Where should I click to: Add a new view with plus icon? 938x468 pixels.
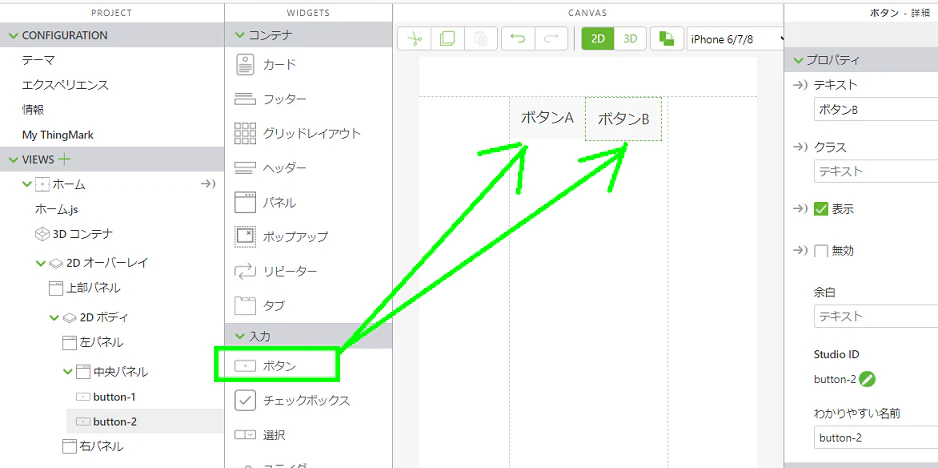click(63, 159)
